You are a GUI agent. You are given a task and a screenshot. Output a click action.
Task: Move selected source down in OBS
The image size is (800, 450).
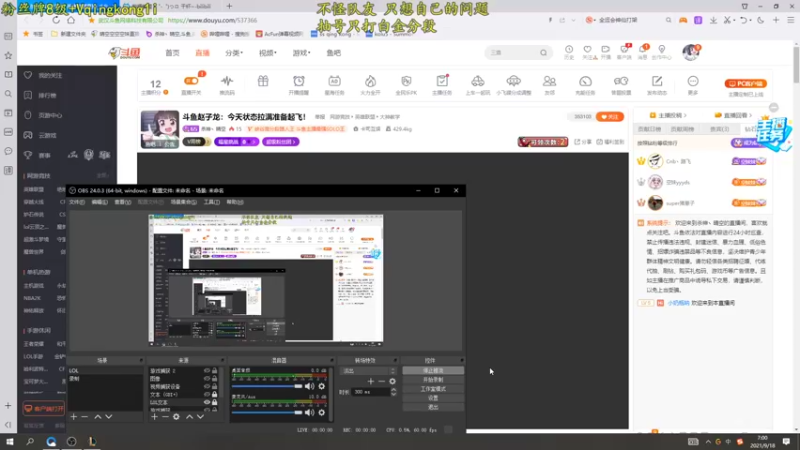200,417
